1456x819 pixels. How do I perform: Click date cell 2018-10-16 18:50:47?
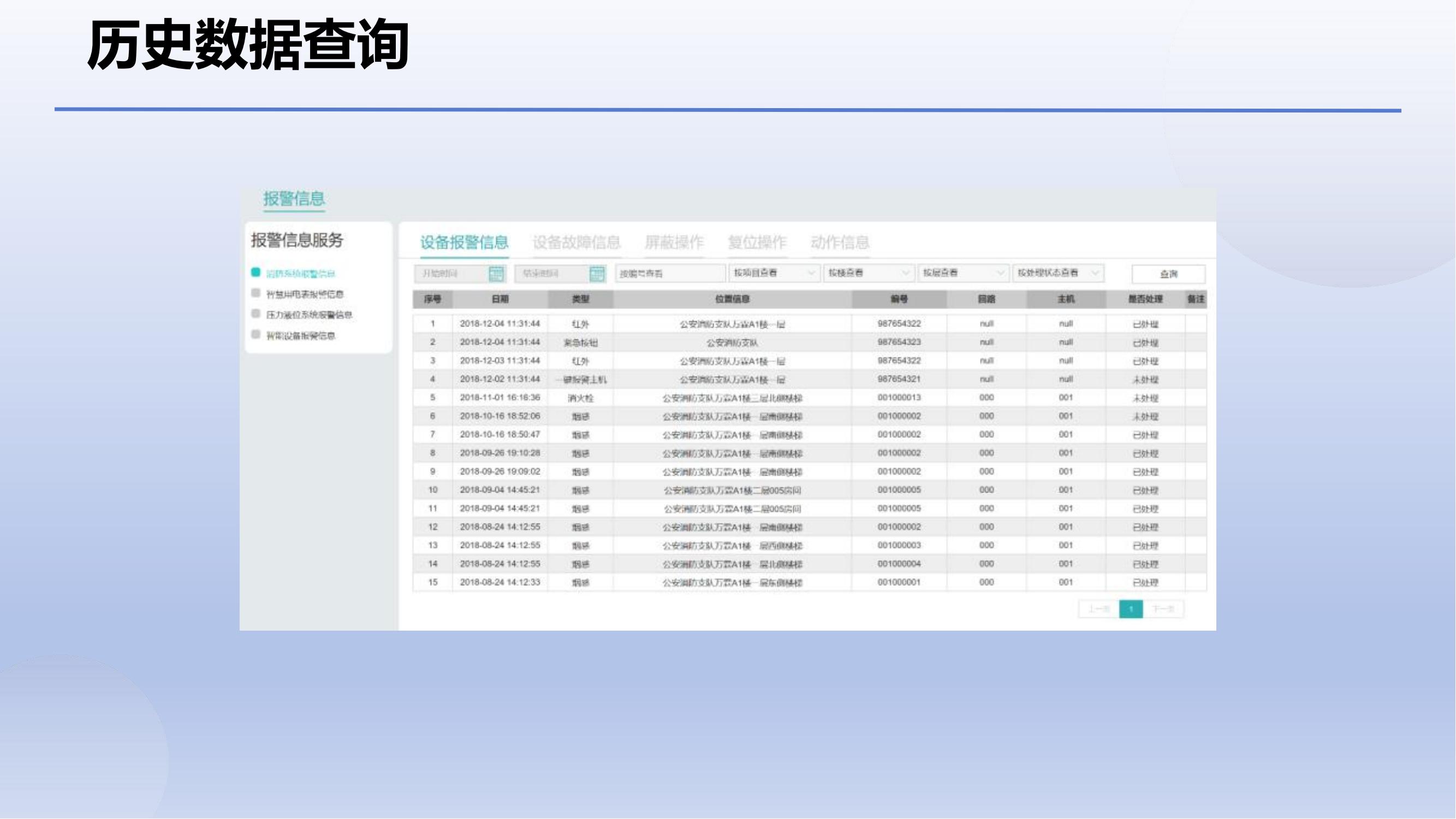click(x=500, y=435)
